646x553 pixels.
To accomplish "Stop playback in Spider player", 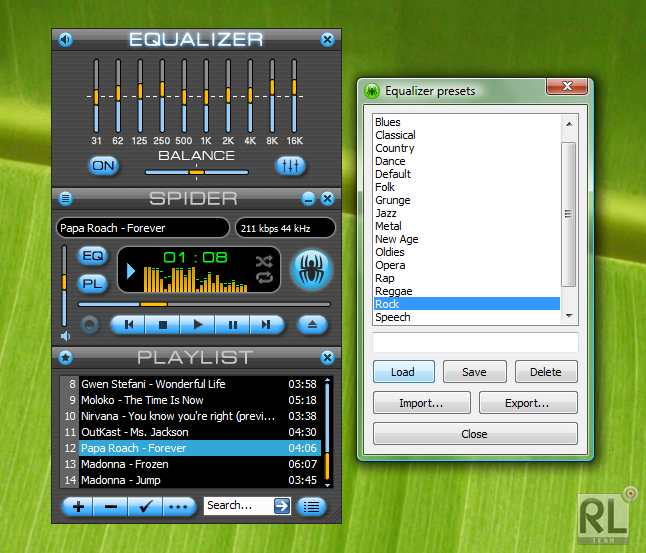I will click(x=163, y=324).
